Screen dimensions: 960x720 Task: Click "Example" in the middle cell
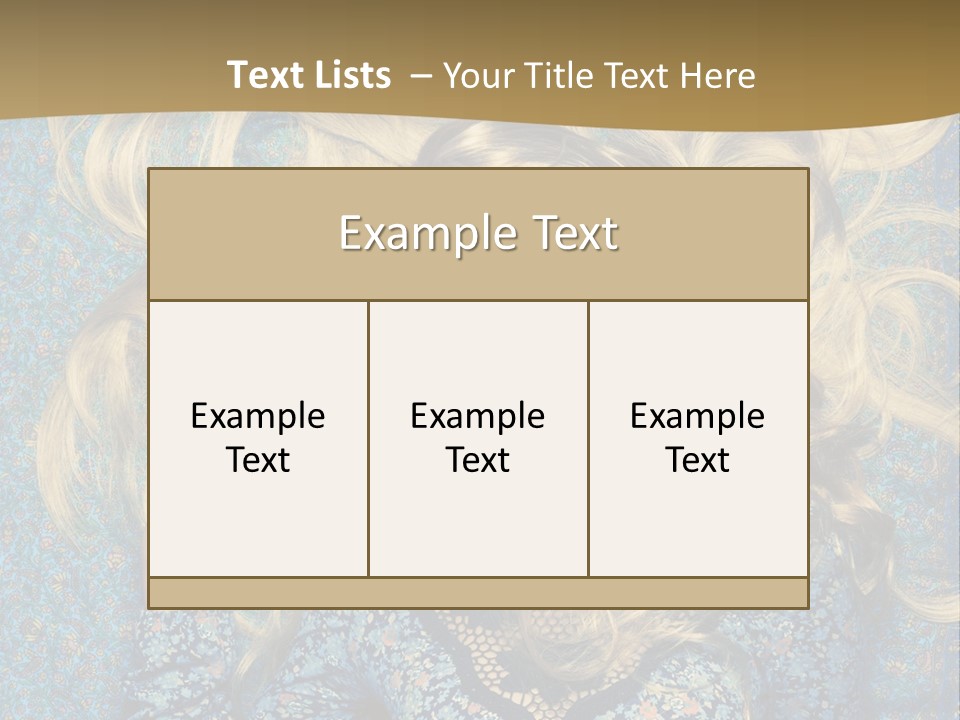point(478,416)
